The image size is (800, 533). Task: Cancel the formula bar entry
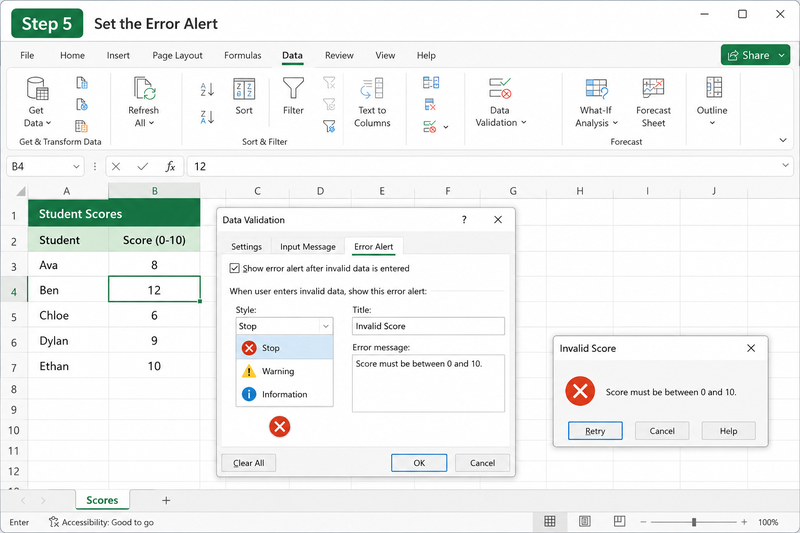(x=116, y=166)
